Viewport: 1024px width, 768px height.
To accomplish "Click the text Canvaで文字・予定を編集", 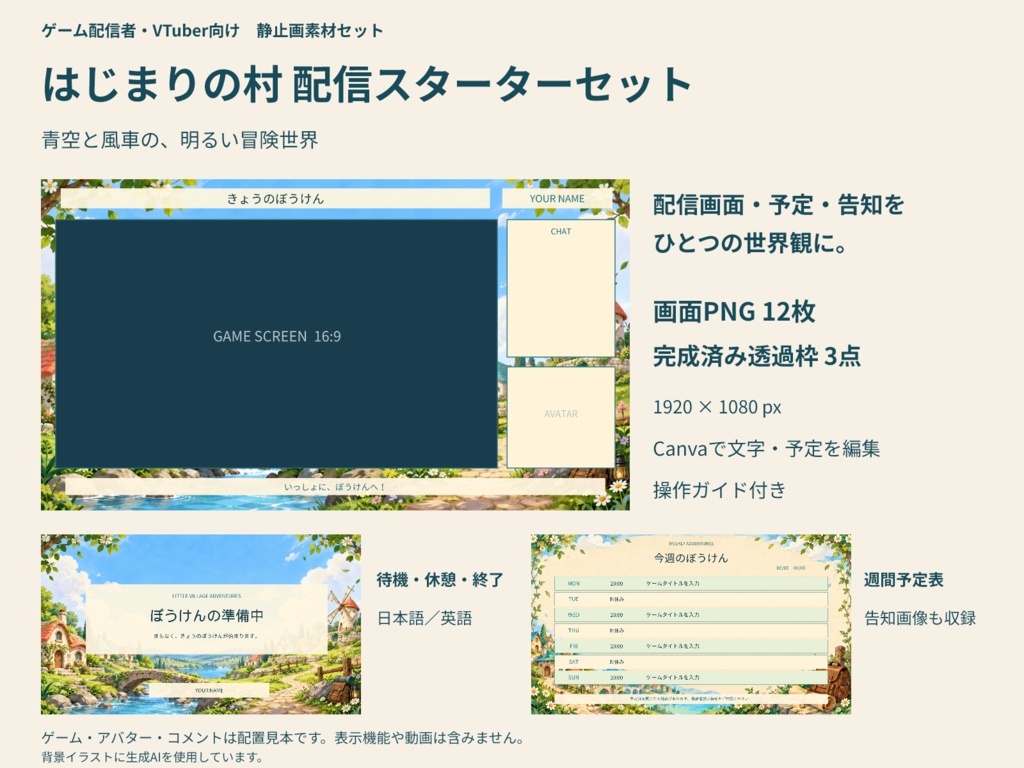I will [766, 449].
